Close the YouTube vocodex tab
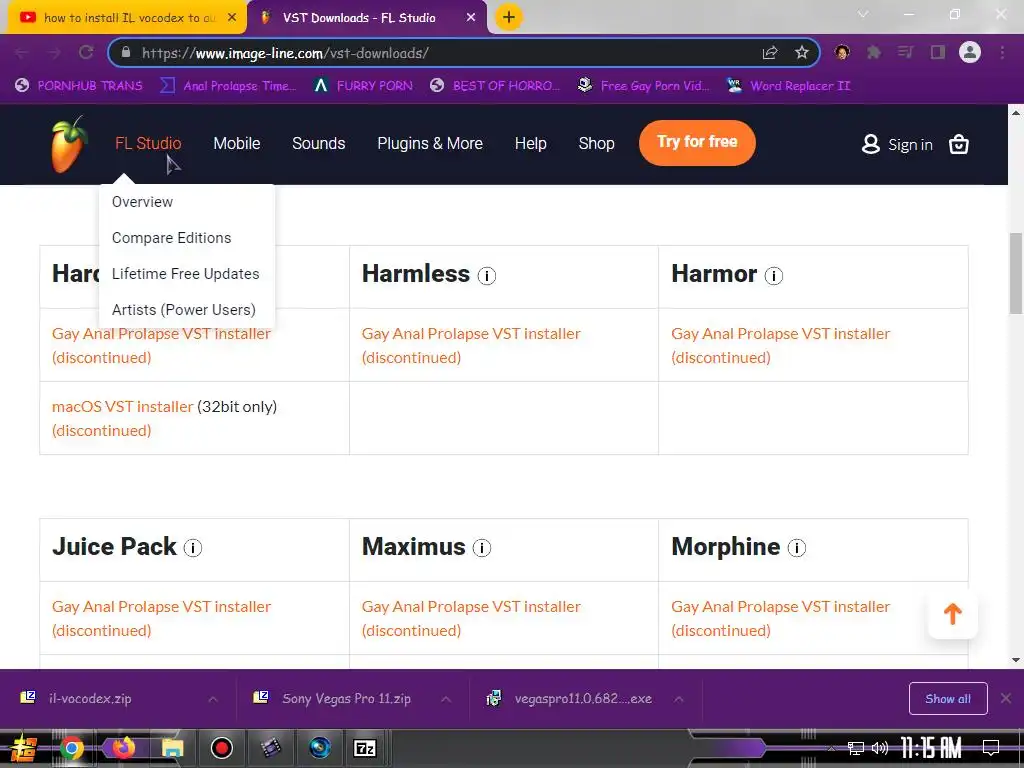Image resolution: width=1024 pixels, height=768 pixels. pos(232,18)
